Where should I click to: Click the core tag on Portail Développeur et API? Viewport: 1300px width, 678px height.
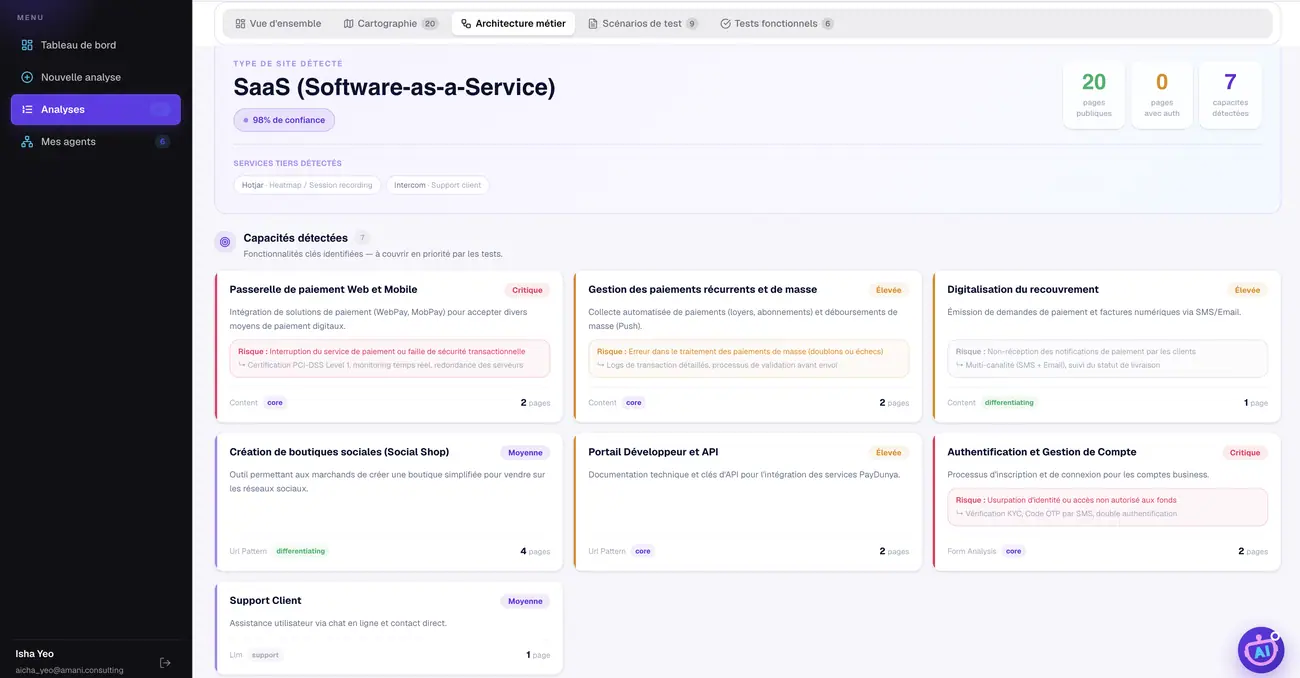coord(642,551)
